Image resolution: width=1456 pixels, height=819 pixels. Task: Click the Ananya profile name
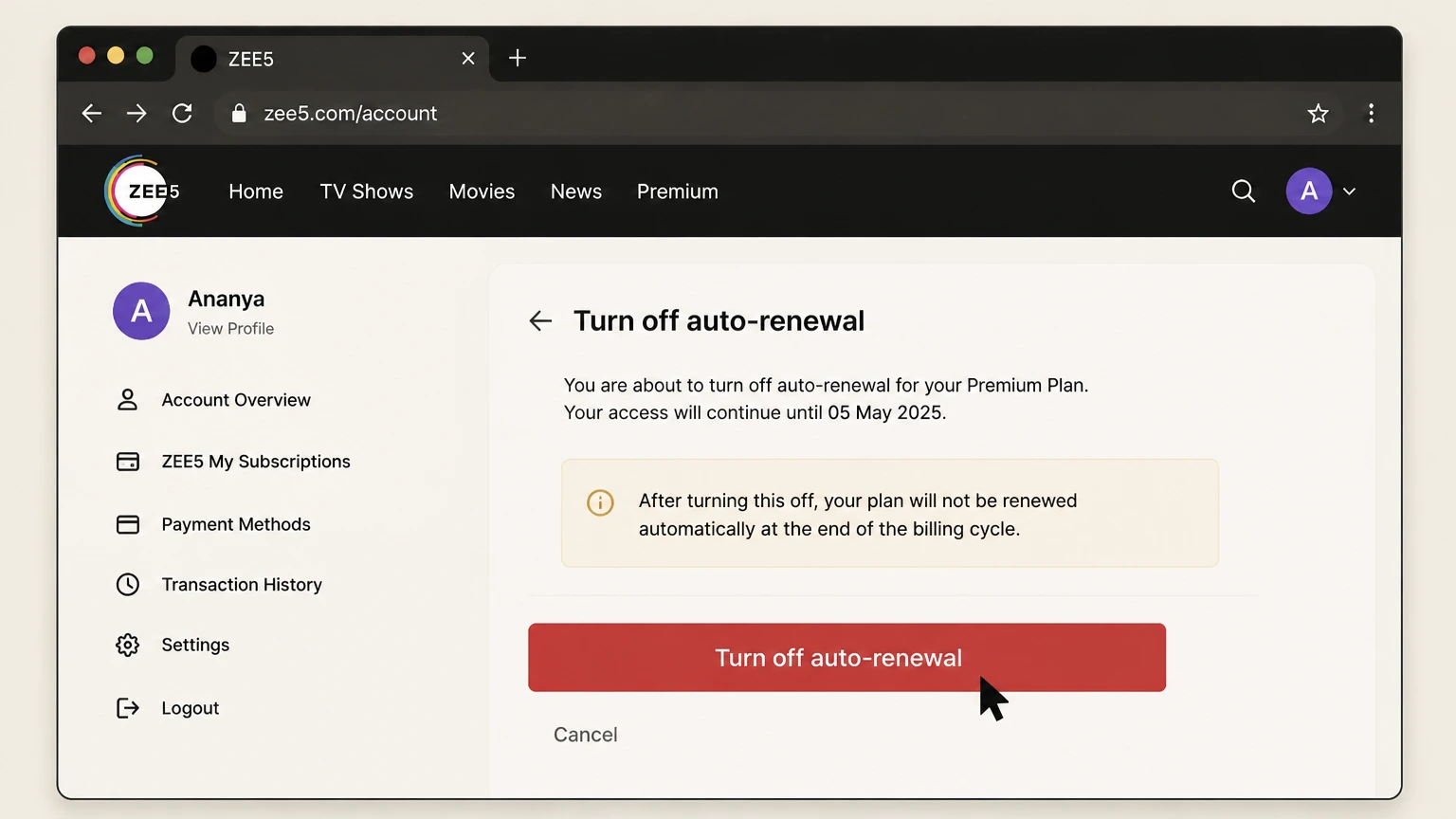click(x=227, y=299)
